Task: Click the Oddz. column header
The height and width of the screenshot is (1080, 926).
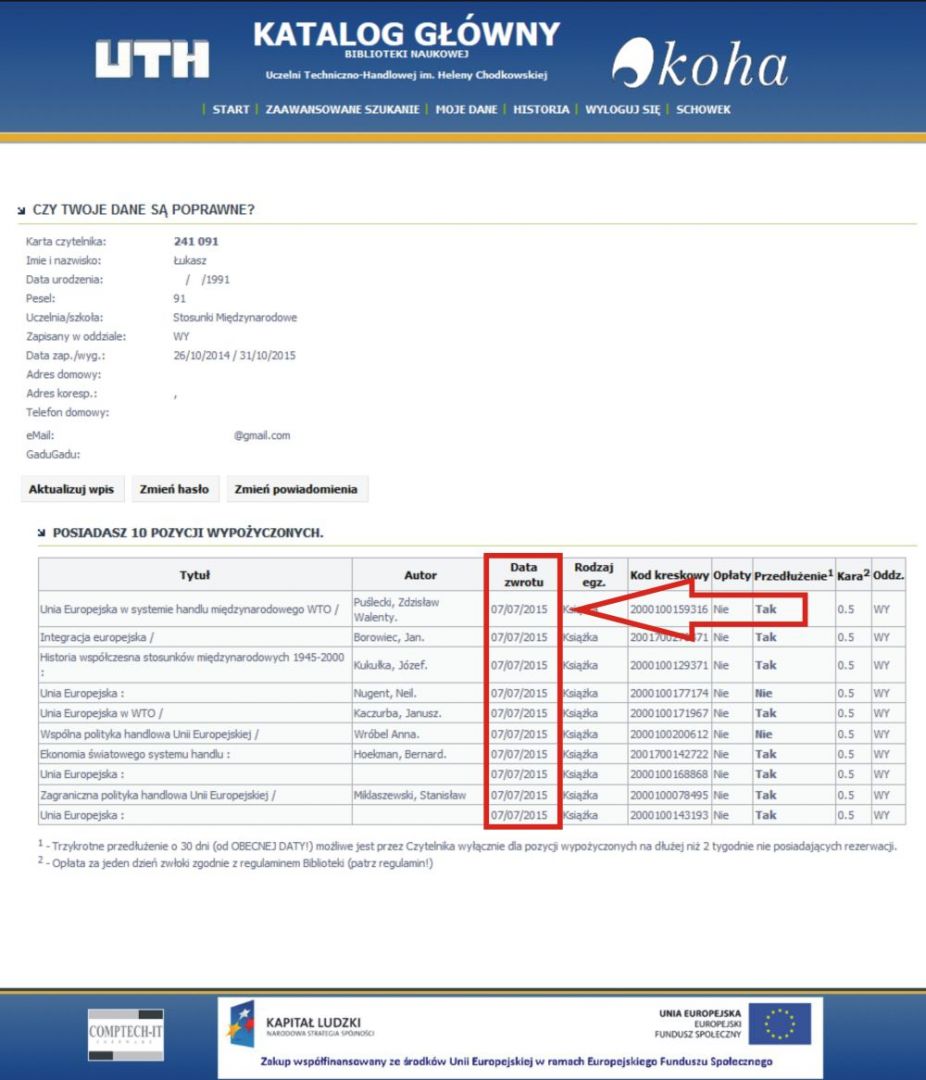Action: coord(888,574)
